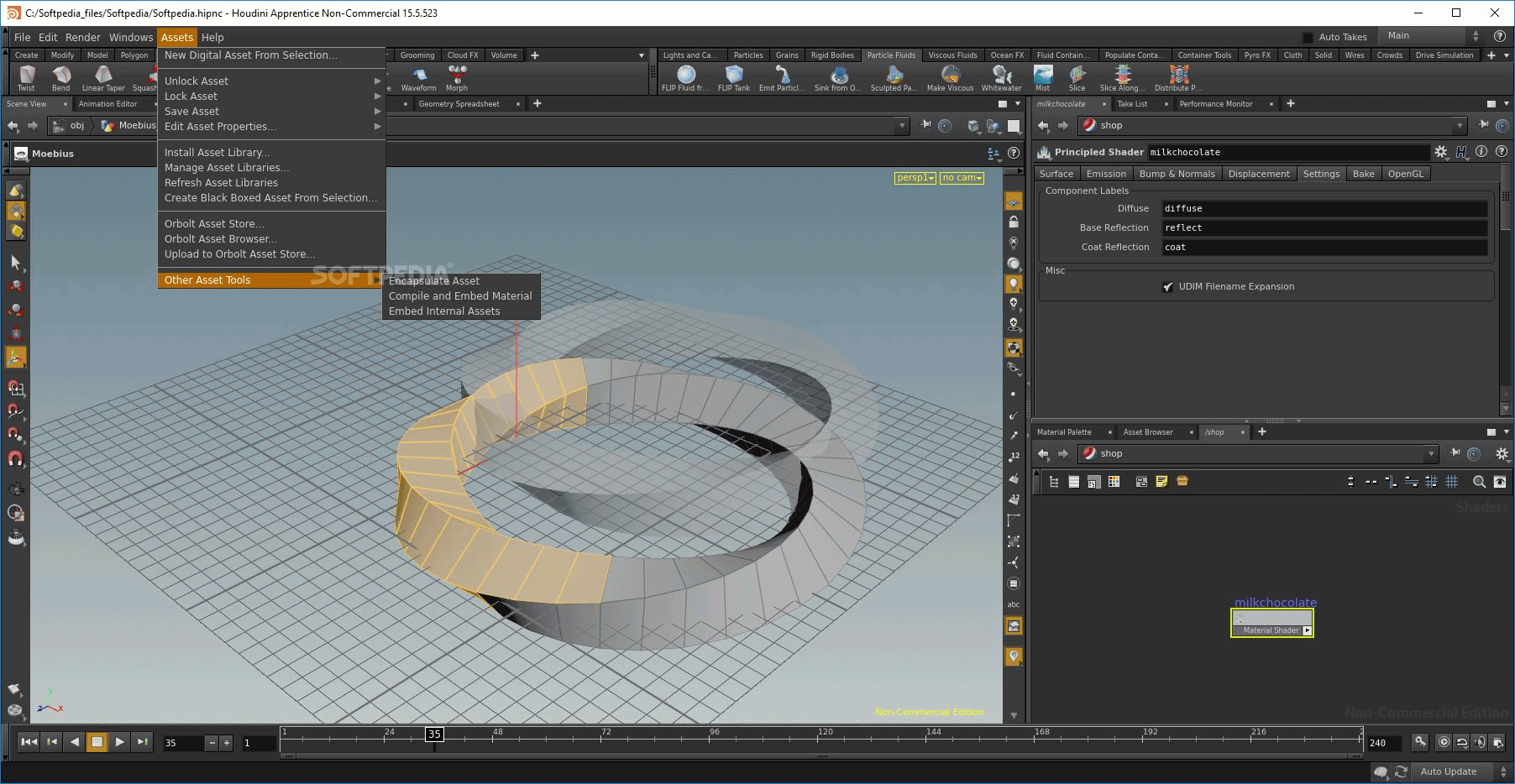
Task: Click the select arrow tool in left toolbar
Action: point(15,263)
